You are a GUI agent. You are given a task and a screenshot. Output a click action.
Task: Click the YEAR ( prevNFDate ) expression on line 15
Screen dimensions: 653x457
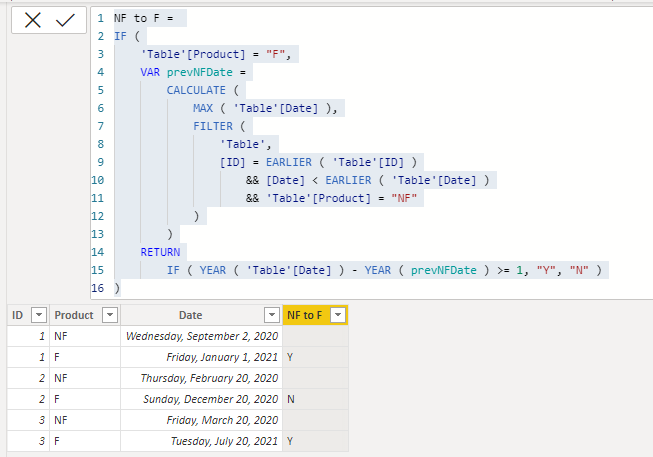[x=426, y=270]
